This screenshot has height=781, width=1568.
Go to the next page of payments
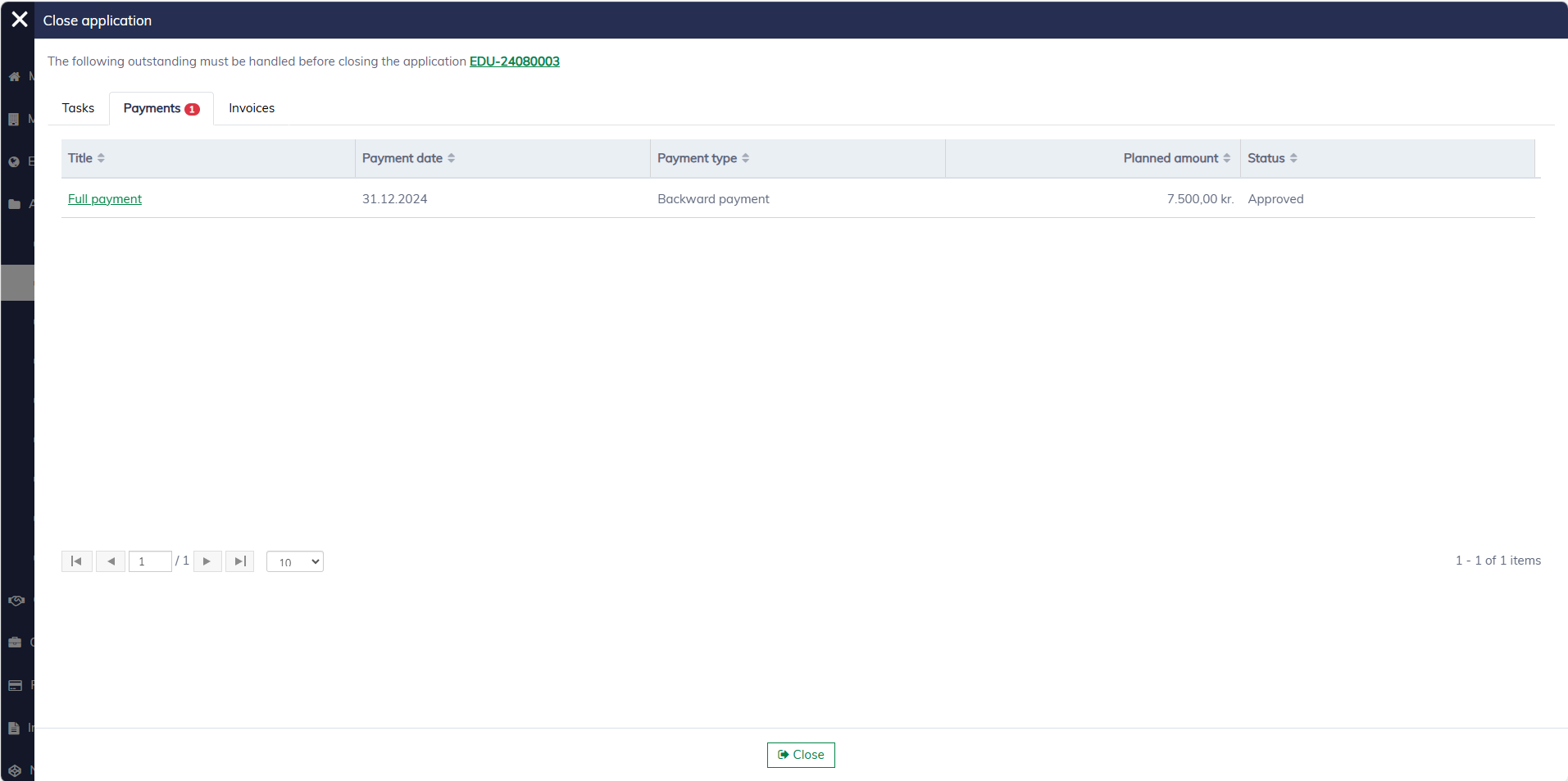207,561
